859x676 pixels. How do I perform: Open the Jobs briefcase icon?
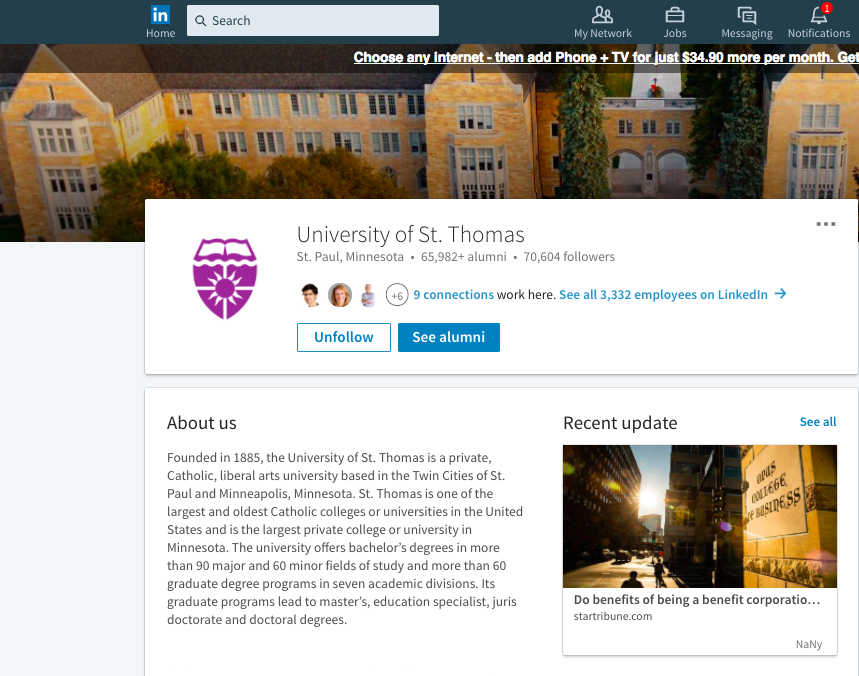pyautogui.click(x=674, y=15)
